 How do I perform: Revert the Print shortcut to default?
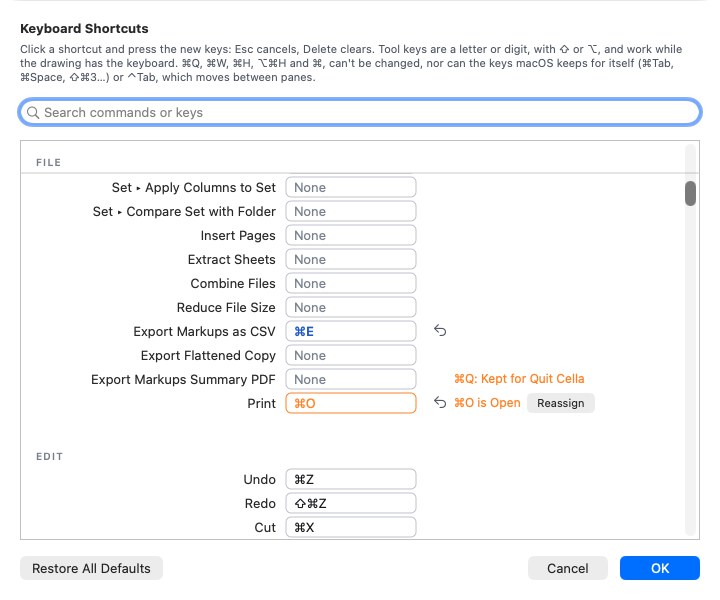(440, 403)
